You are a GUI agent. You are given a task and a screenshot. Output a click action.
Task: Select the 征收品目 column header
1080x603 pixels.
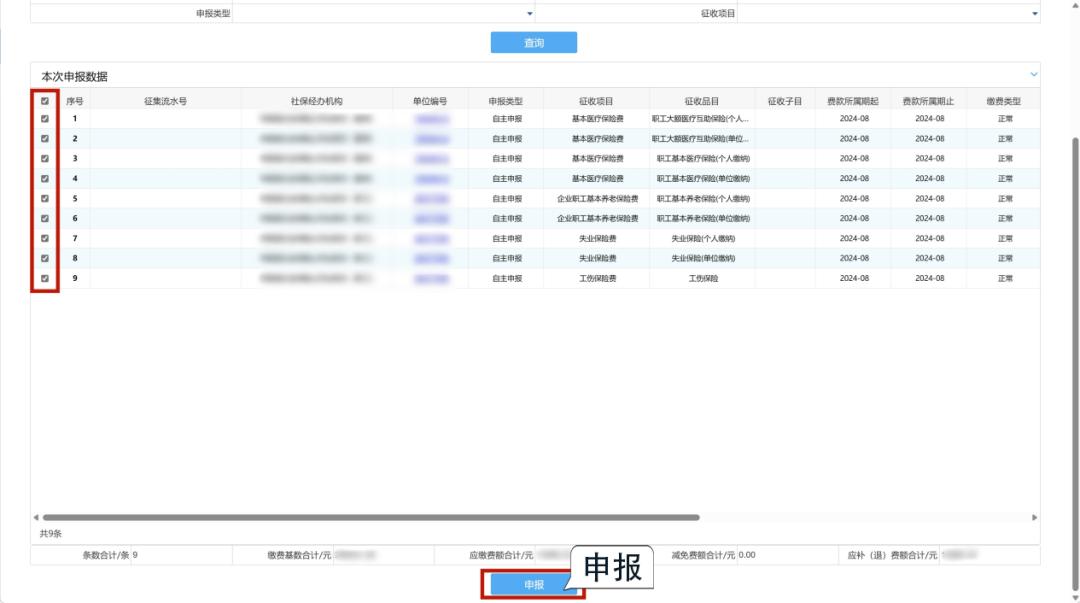702,101
